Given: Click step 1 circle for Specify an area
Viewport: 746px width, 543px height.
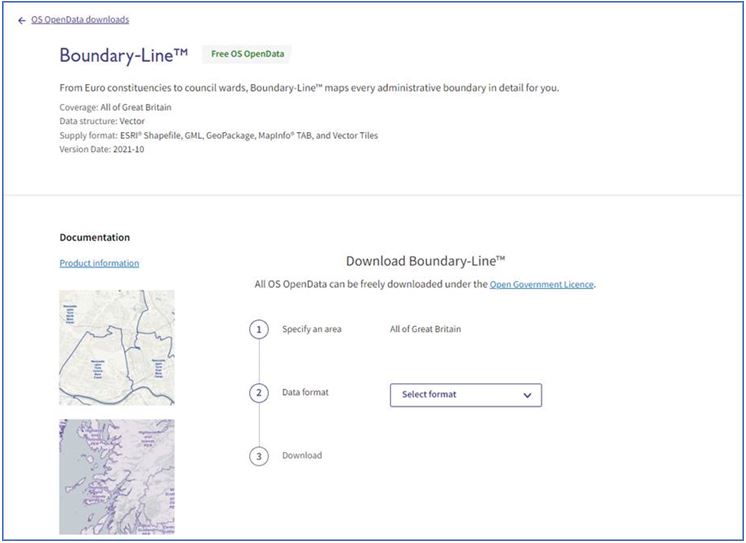Looking at the screenshot, I should (x=259, y=329).
